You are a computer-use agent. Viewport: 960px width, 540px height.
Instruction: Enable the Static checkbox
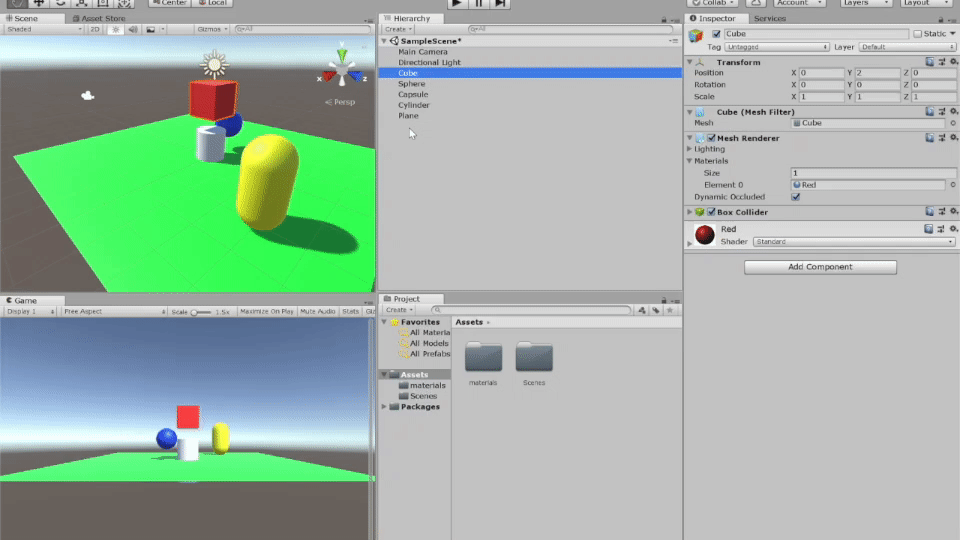(x=918, y=34)
